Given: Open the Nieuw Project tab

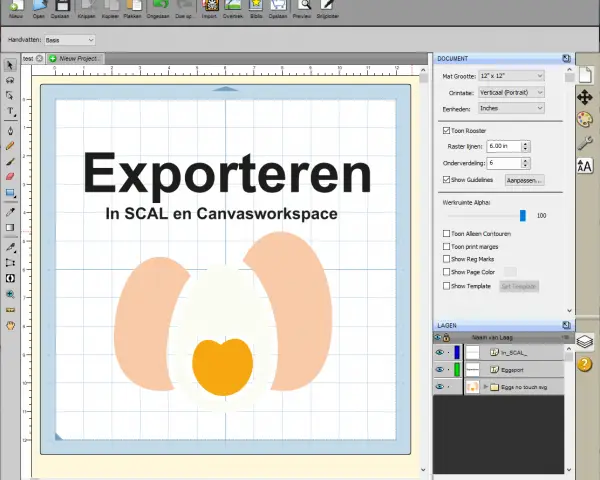Looking at the screenshot, I should (76, 59).
